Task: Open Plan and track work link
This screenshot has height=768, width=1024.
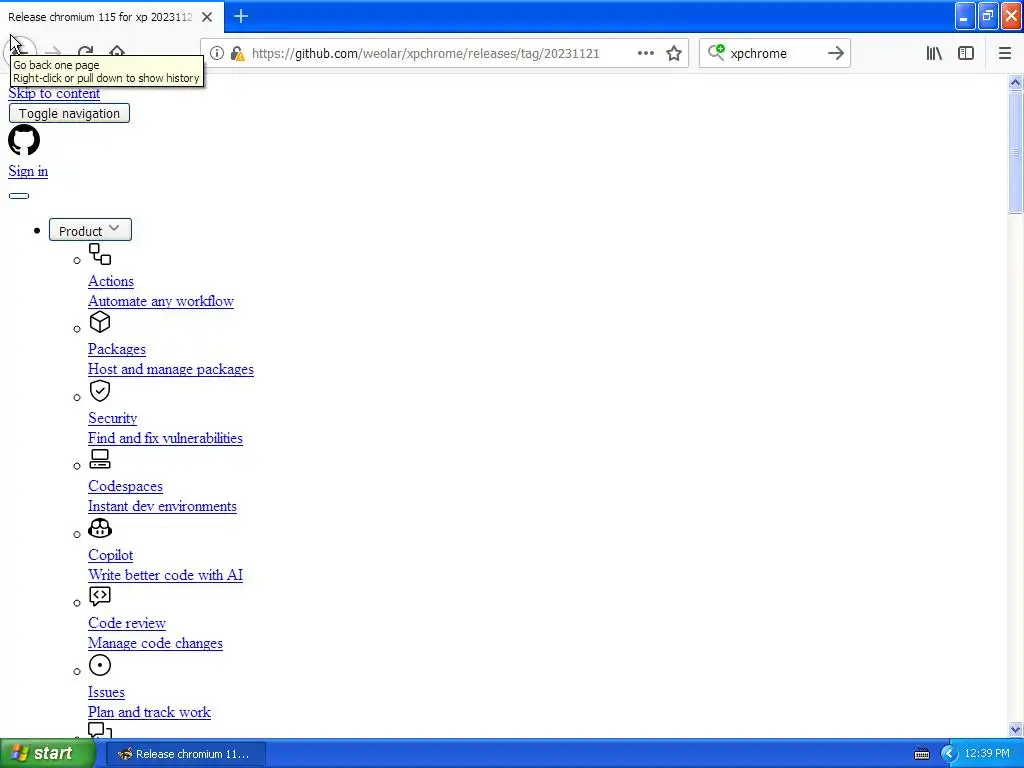Action: (150, 712)
